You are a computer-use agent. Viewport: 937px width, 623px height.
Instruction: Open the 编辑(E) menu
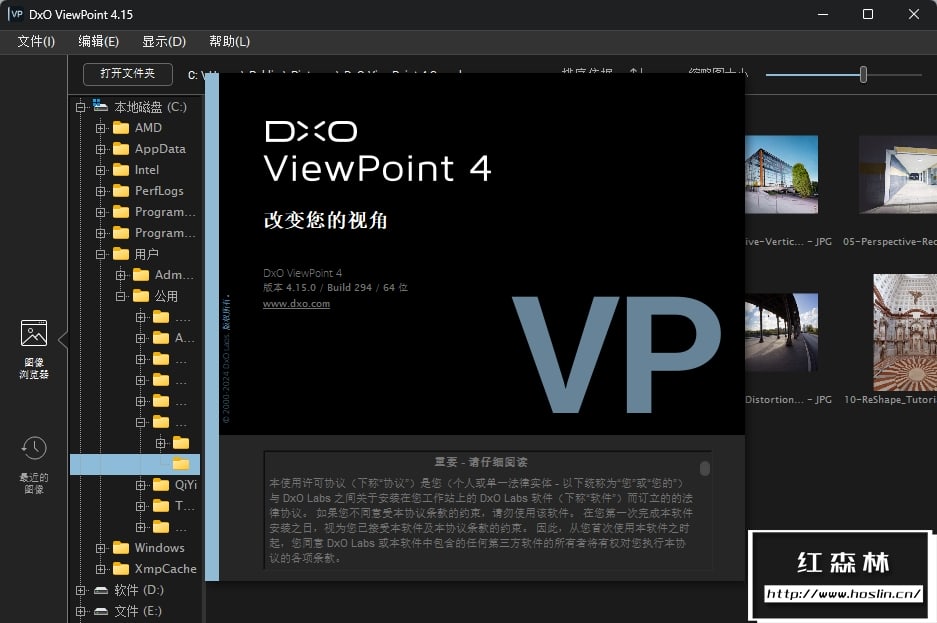click(99, 41)
